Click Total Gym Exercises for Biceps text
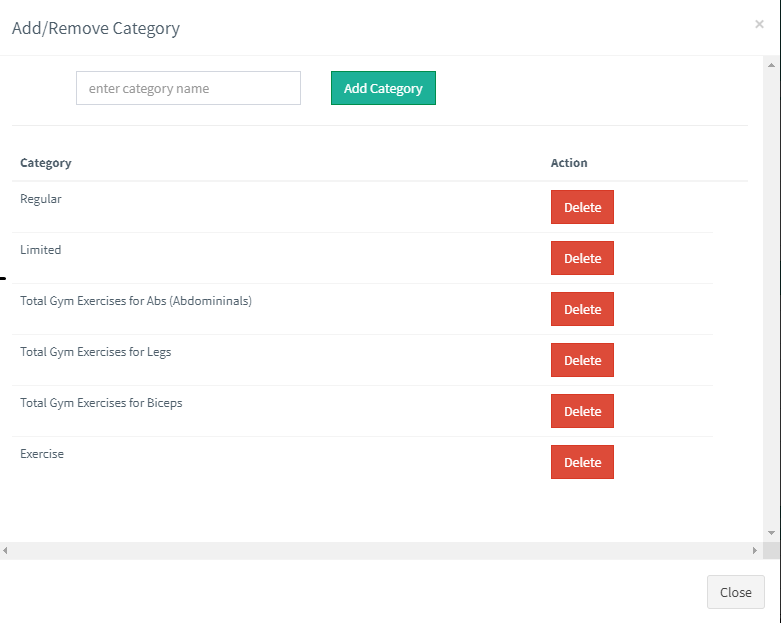This screenshot has height=623, width=781. [101, 403]
